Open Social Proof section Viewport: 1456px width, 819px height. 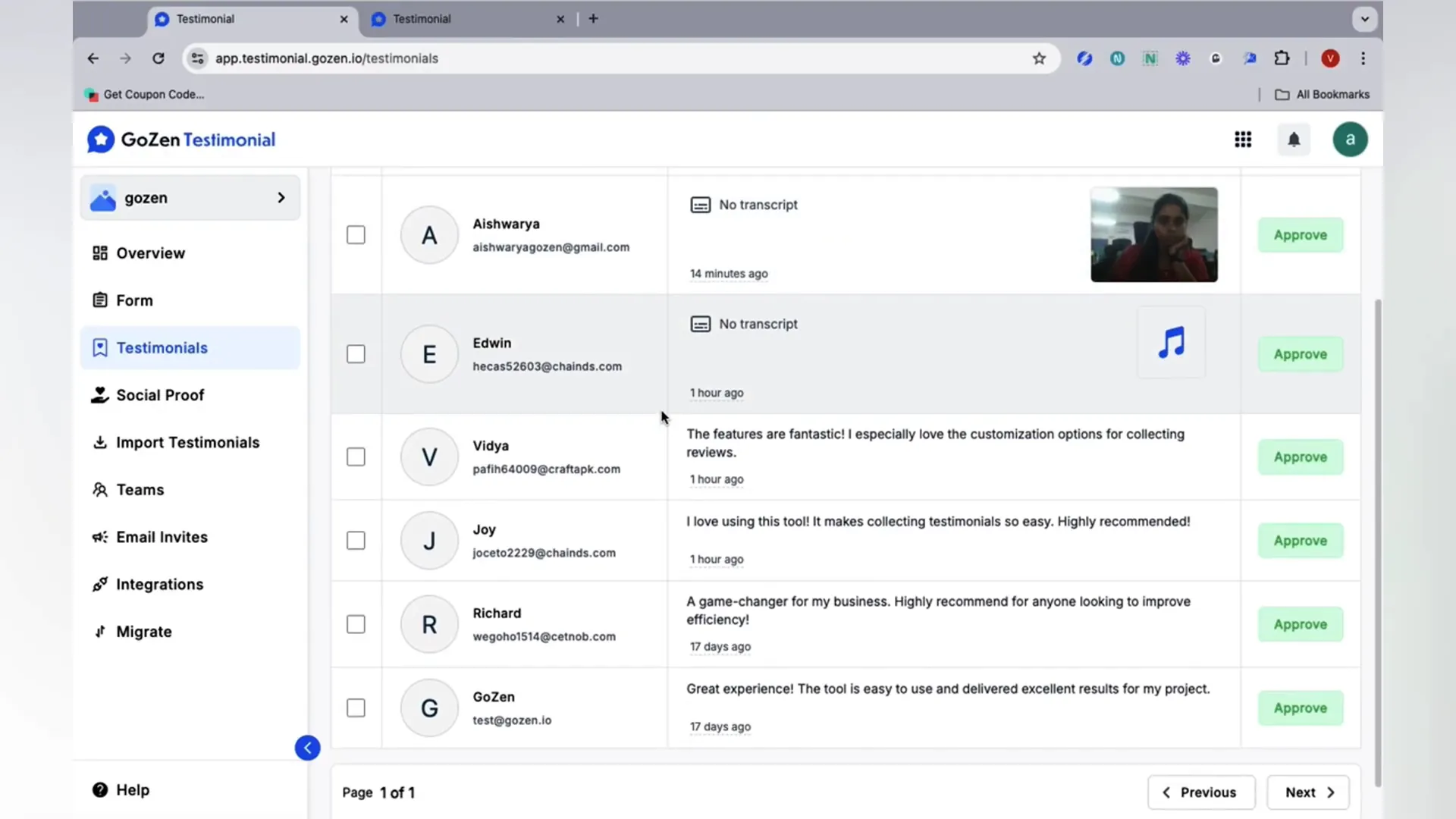point(190,395)
